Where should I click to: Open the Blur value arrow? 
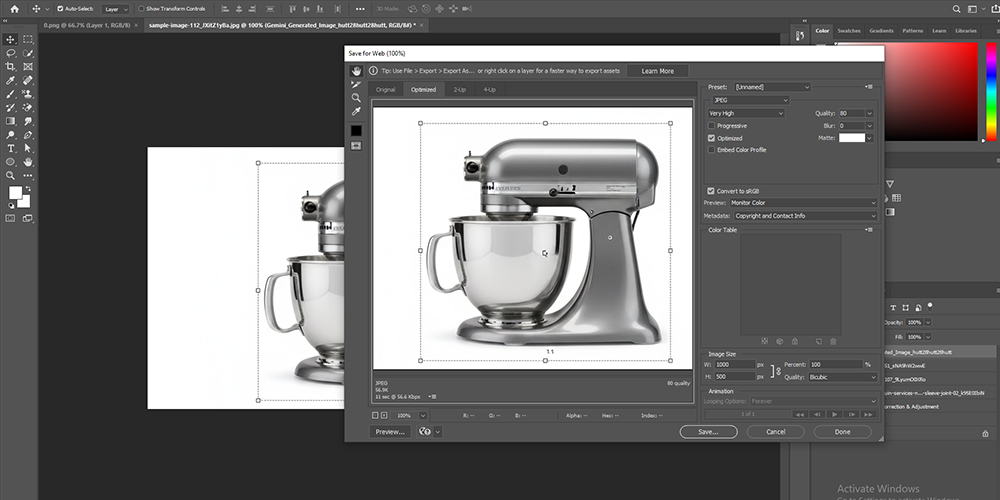[x=869, y=126]
